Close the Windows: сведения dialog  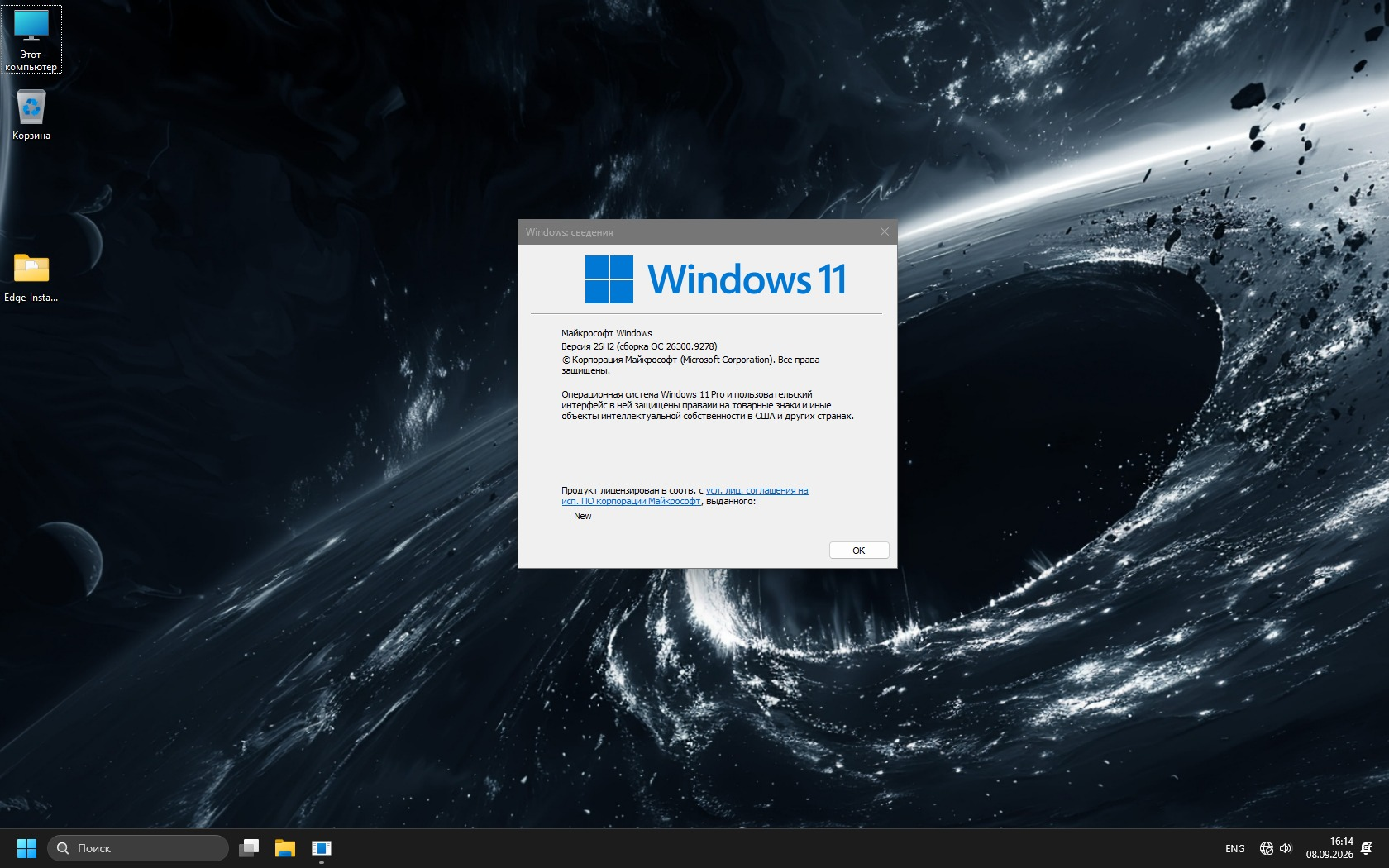[x=884, y=231]
